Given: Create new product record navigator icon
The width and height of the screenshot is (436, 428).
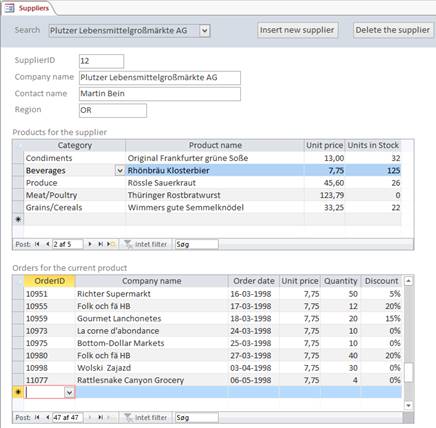Looking at the screenshot, I should [111, 244].
